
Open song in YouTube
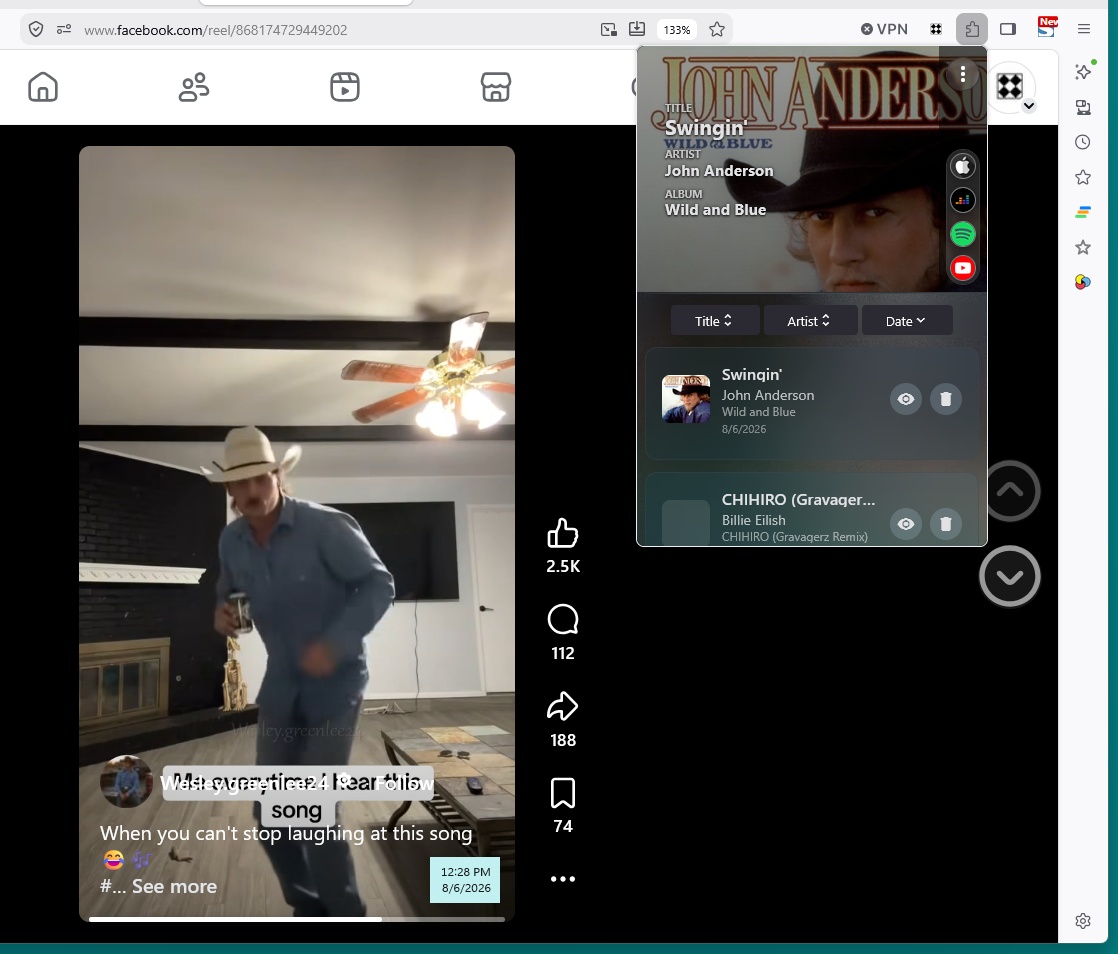[x=963, y=268]
